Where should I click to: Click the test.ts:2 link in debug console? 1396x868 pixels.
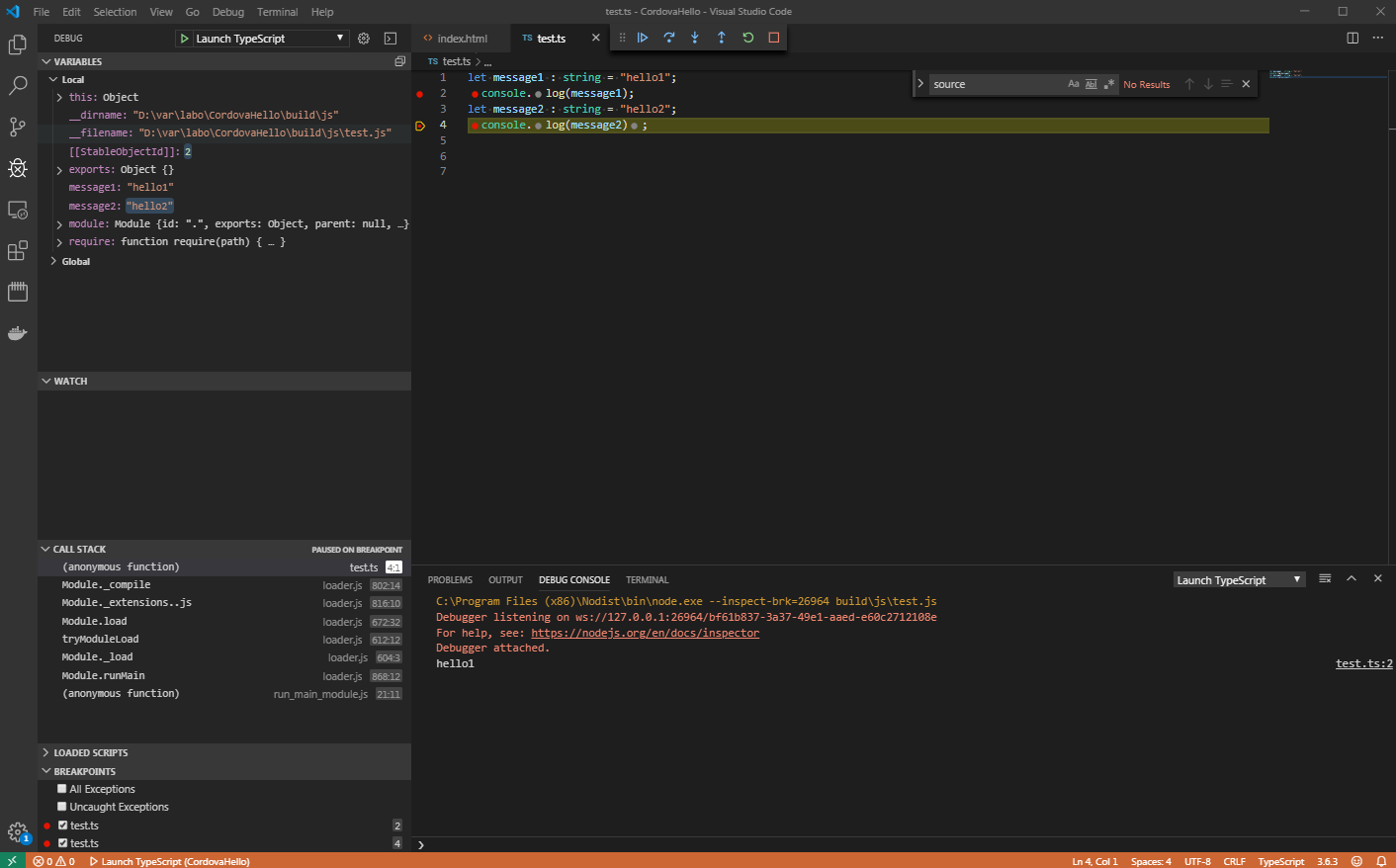1362,662
